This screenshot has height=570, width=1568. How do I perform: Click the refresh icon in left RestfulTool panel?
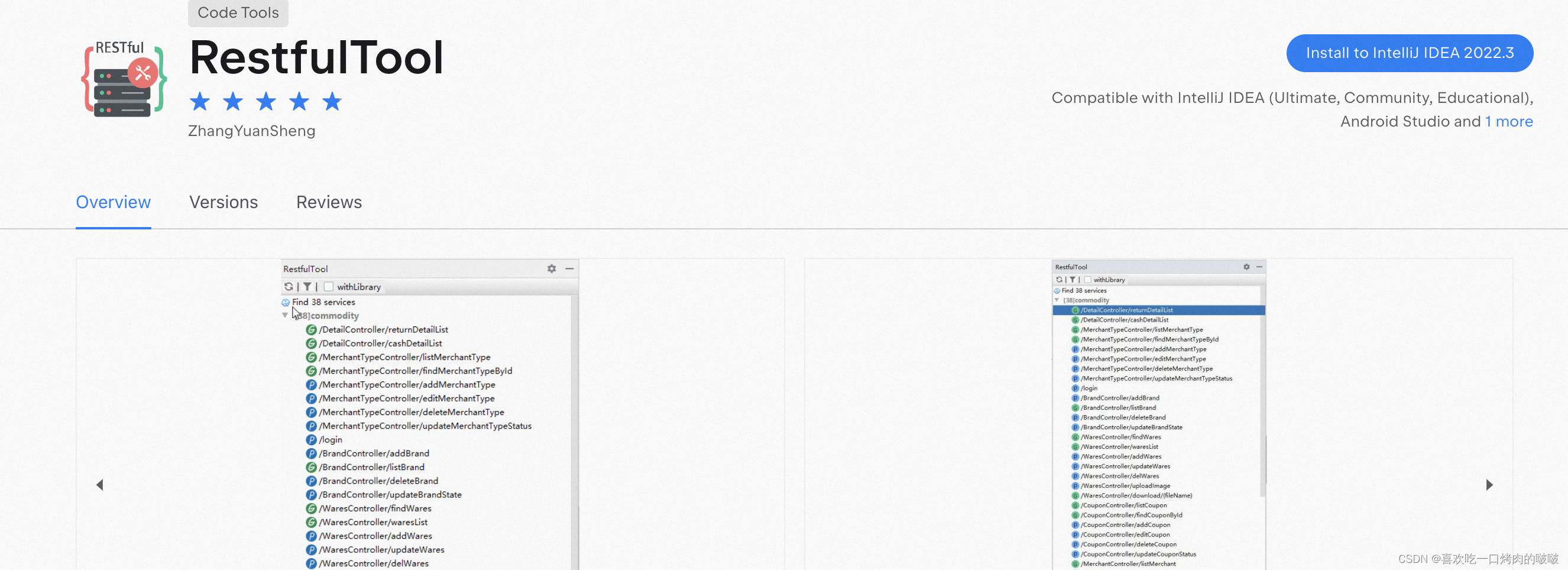coord(289,286)
